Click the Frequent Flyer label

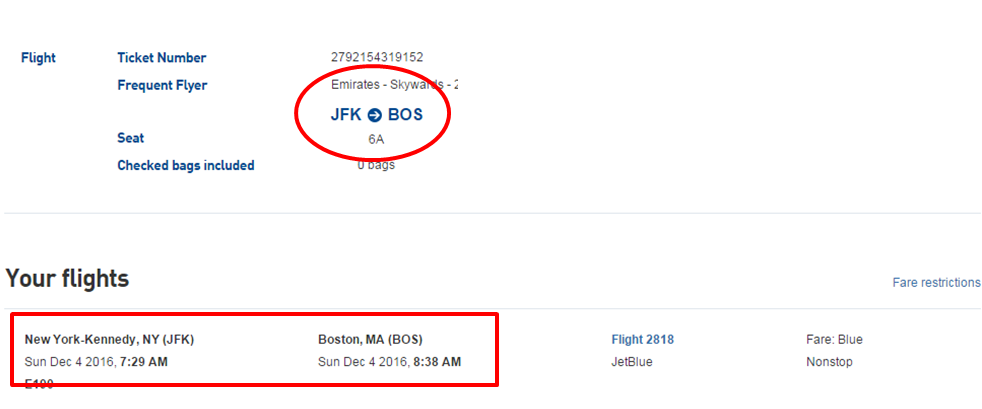coord(162,85)
